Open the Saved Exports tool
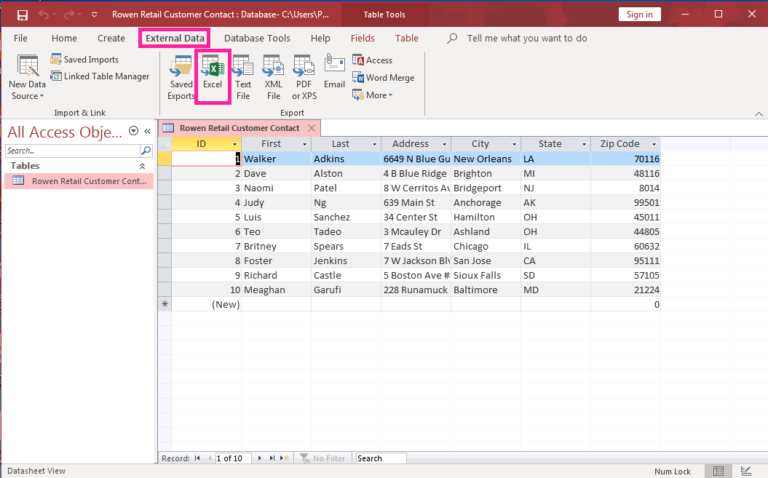Image resolution: width=768 pixels, height=478 pixels. pos(181,77)
